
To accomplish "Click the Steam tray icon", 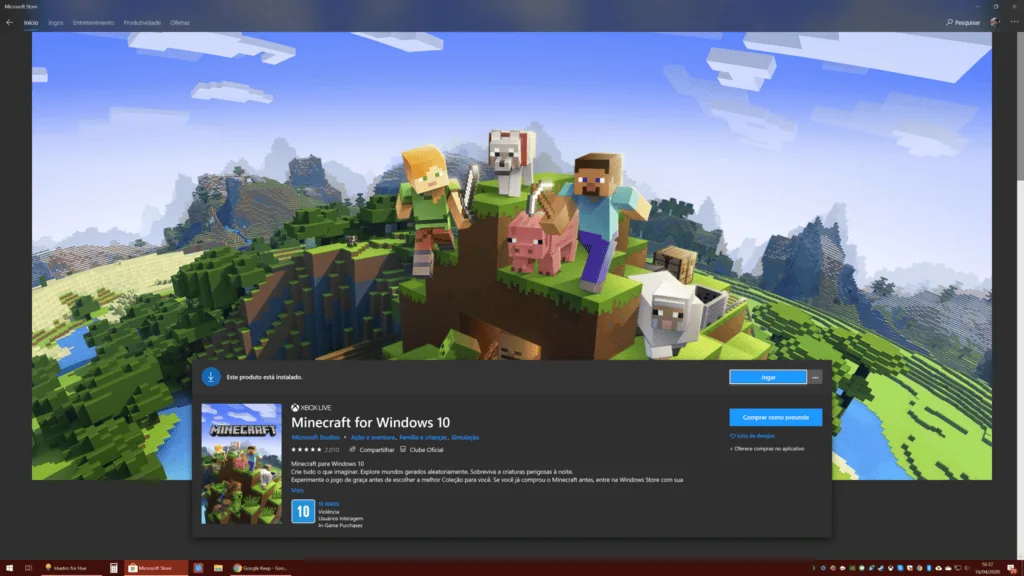I will [881, 568].
